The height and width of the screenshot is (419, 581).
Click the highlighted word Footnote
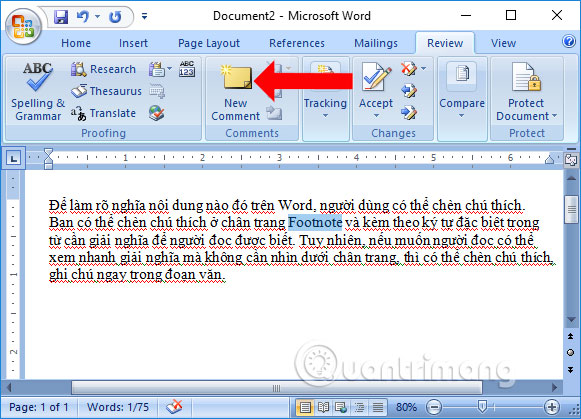pos(315,222)
